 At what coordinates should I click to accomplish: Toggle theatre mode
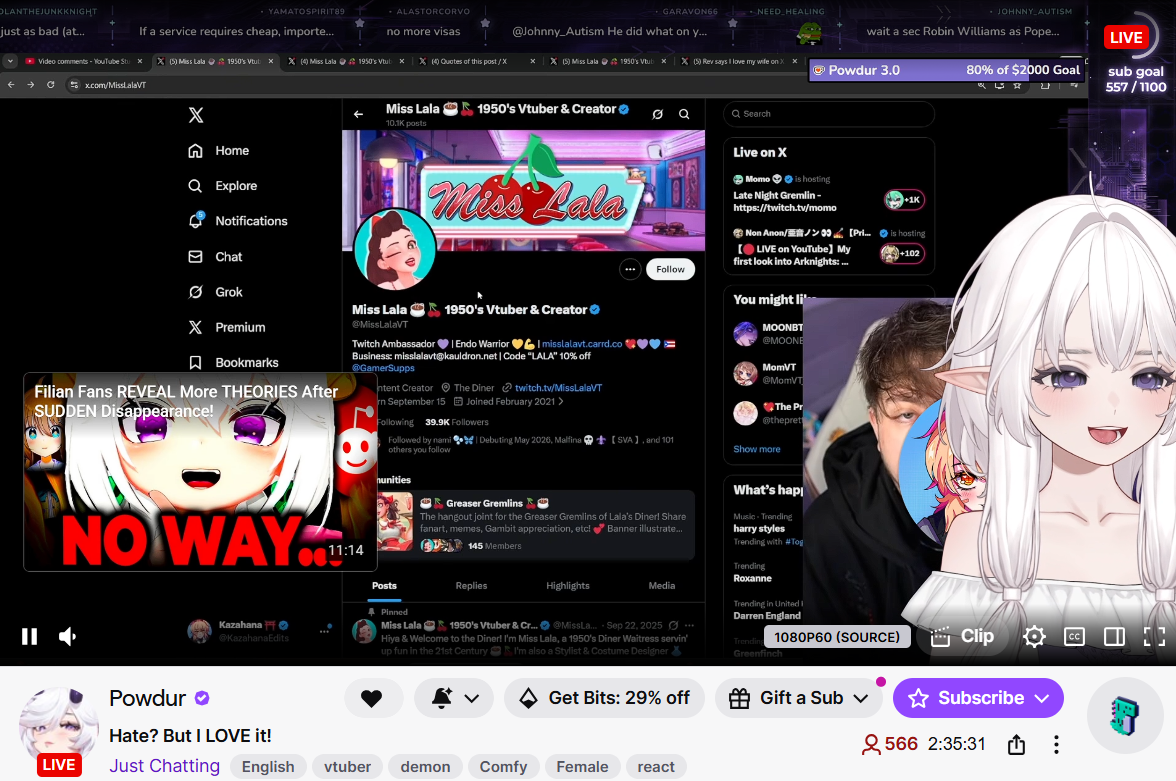pos(1114,637)
